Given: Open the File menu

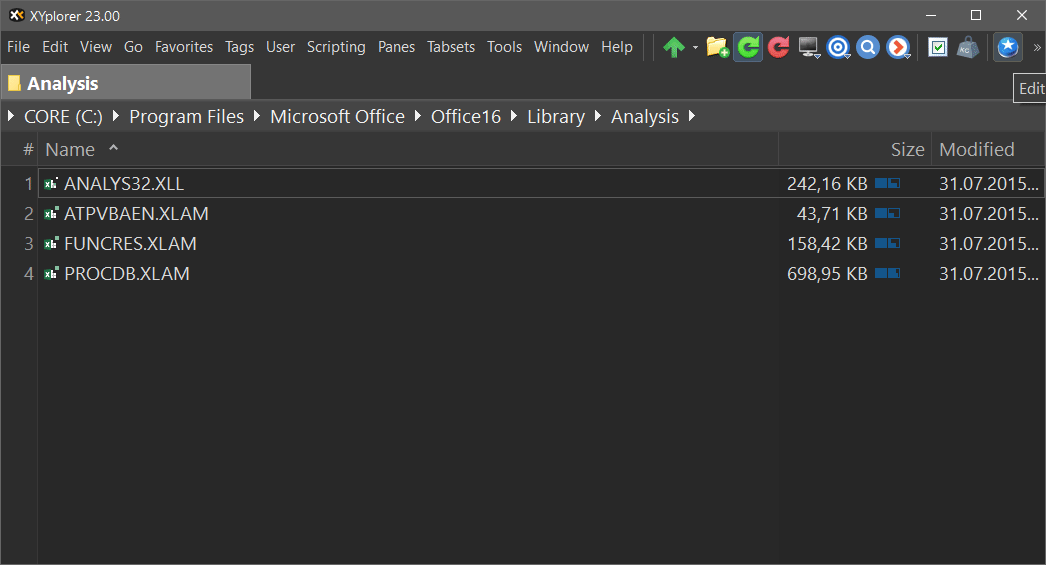Looking at the screenshot, I should point(19,47).
